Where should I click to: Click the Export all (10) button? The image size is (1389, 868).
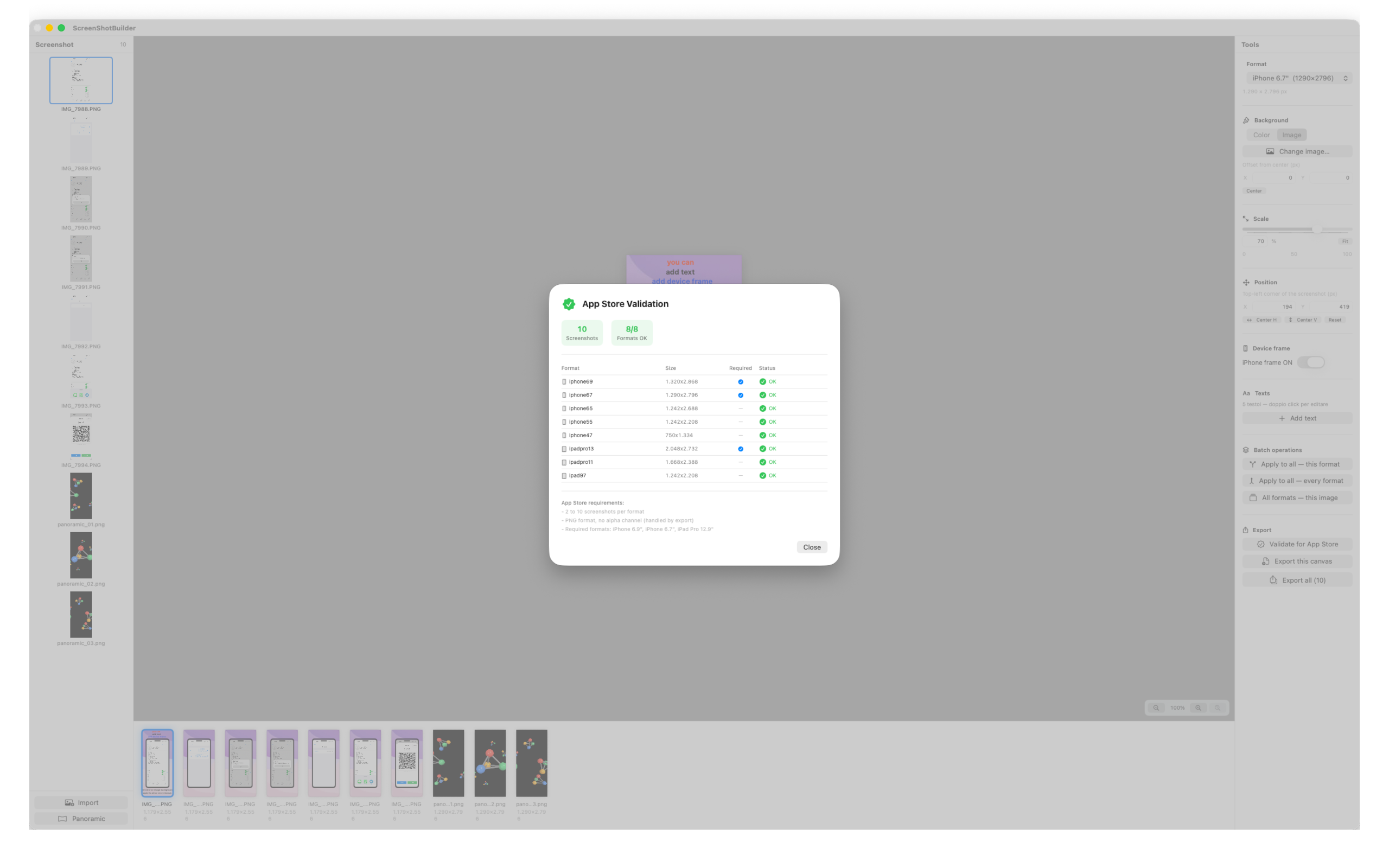(1297, 580)
